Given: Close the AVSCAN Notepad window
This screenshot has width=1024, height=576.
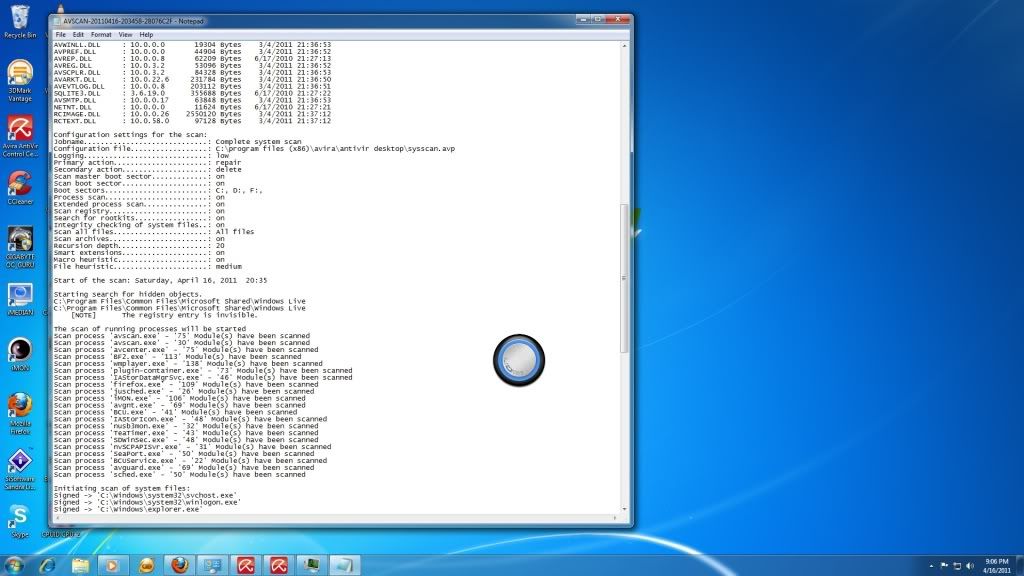Looking at the screenshot, I should (x=617, y=20).
